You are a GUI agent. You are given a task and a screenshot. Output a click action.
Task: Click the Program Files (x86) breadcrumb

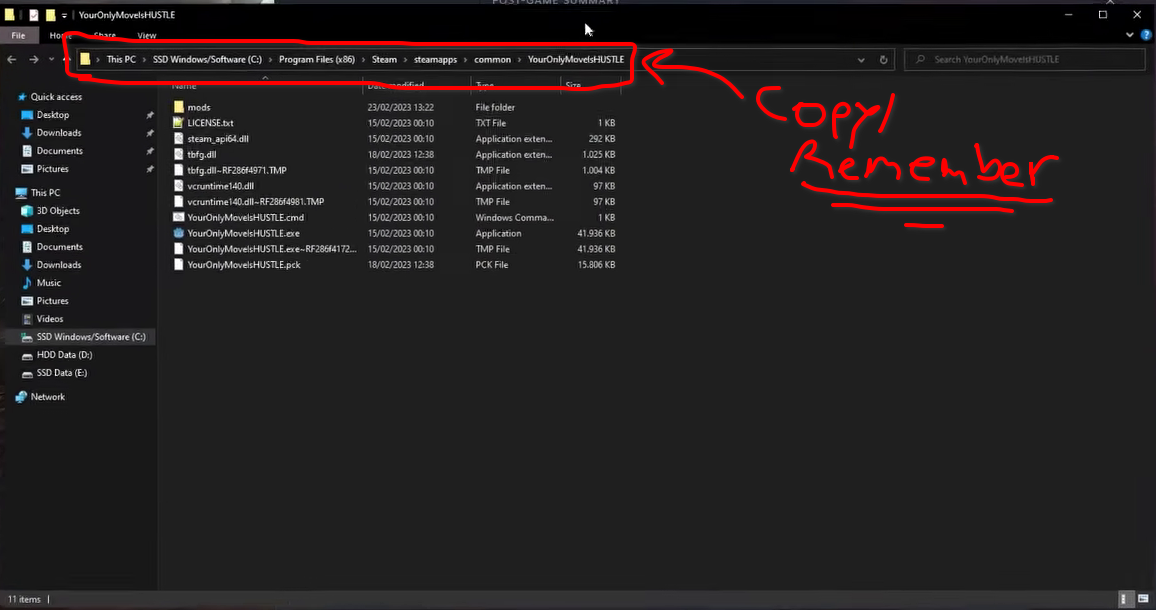pyautogui.click(x=316, y=59)
